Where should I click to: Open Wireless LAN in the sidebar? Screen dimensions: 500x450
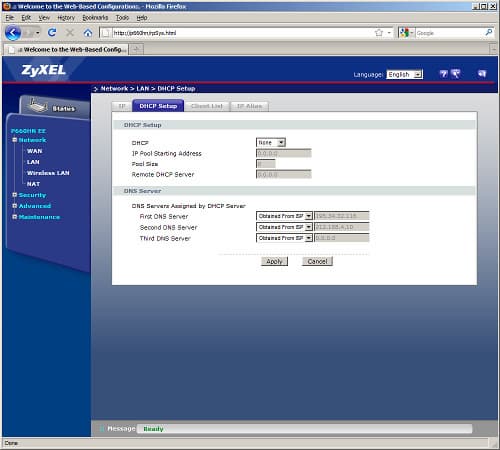click(48, 173)
